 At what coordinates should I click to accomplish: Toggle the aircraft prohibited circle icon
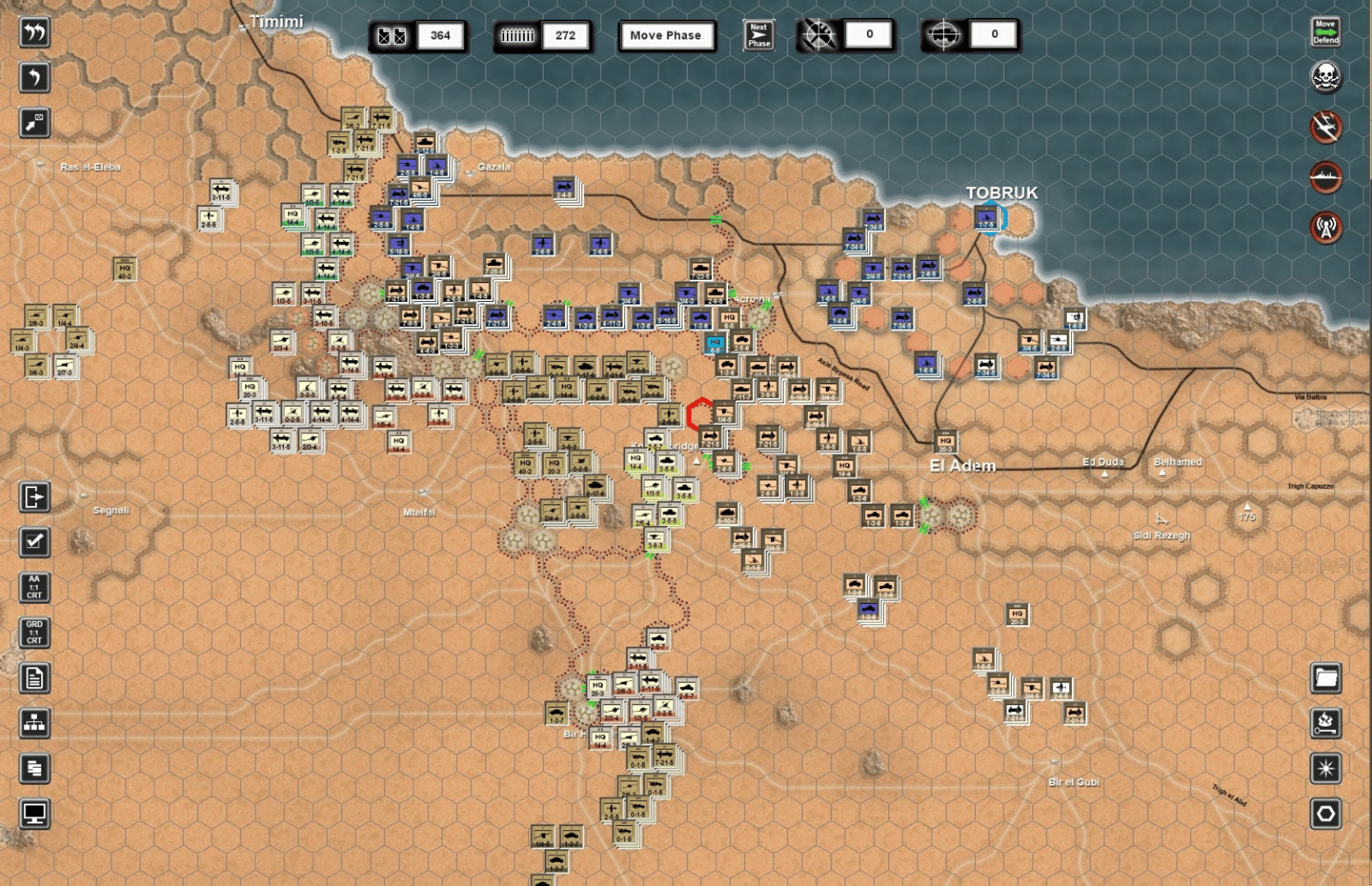coord(1325,127)
